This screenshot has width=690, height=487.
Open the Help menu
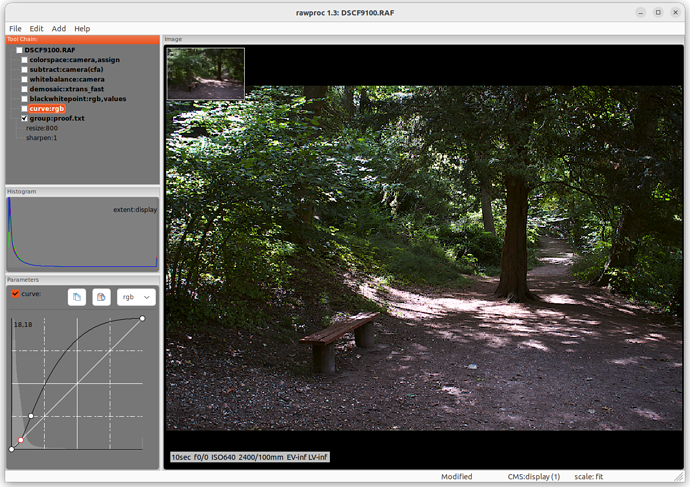(x=82, y=29)
